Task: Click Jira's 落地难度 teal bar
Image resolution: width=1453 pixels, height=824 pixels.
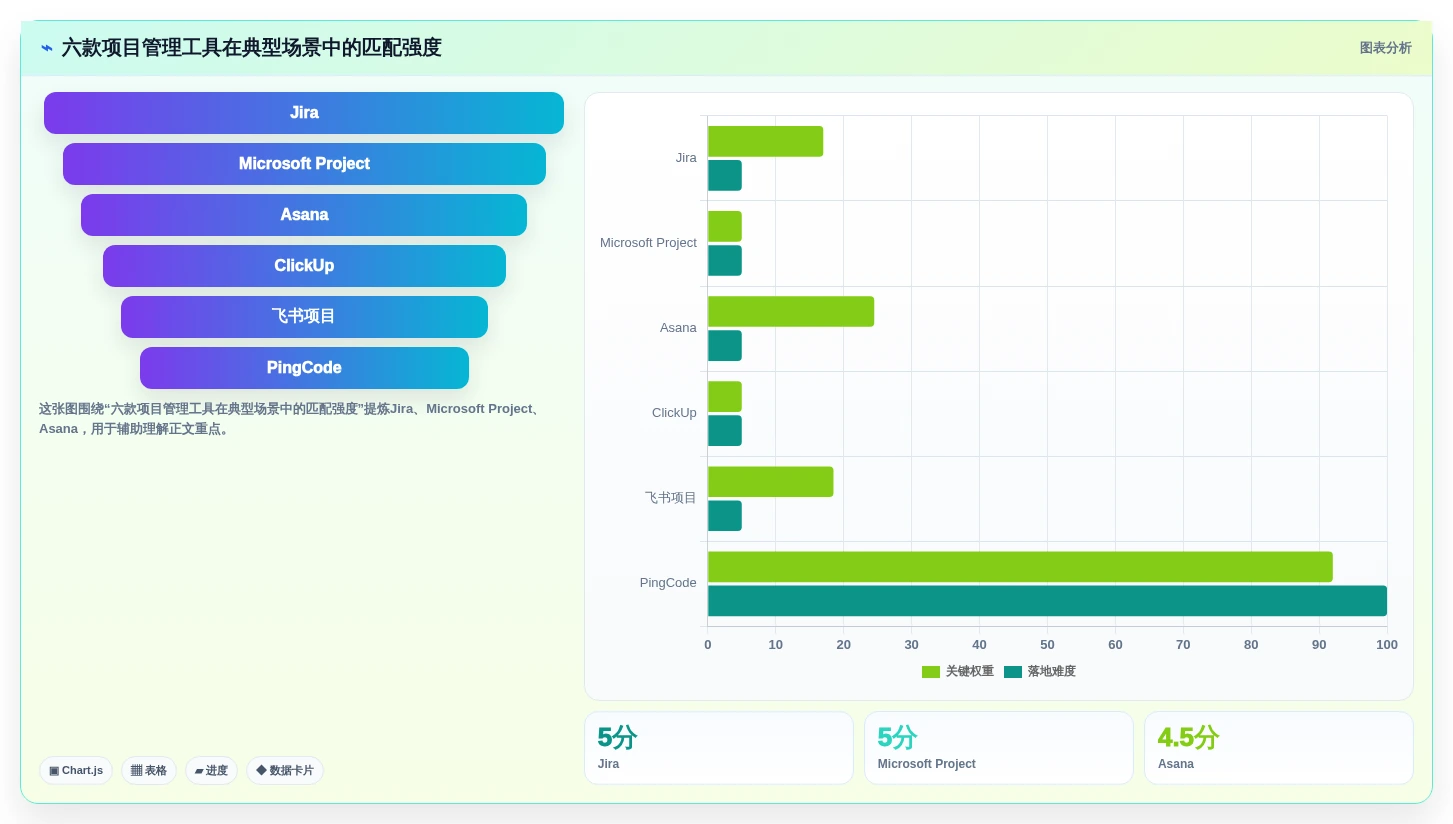Action: click(725, 175)
